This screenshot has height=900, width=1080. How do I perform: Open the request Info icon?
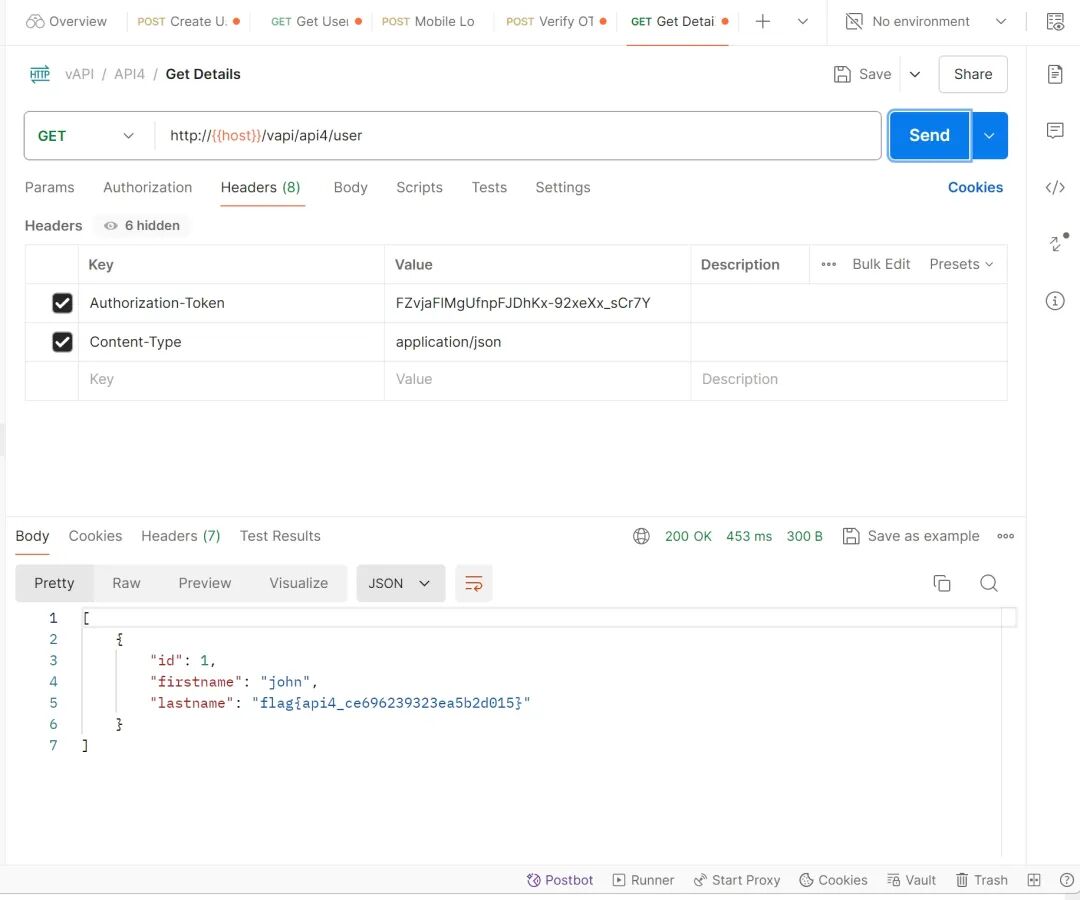pyautogui.click(x=1054, y=300)
